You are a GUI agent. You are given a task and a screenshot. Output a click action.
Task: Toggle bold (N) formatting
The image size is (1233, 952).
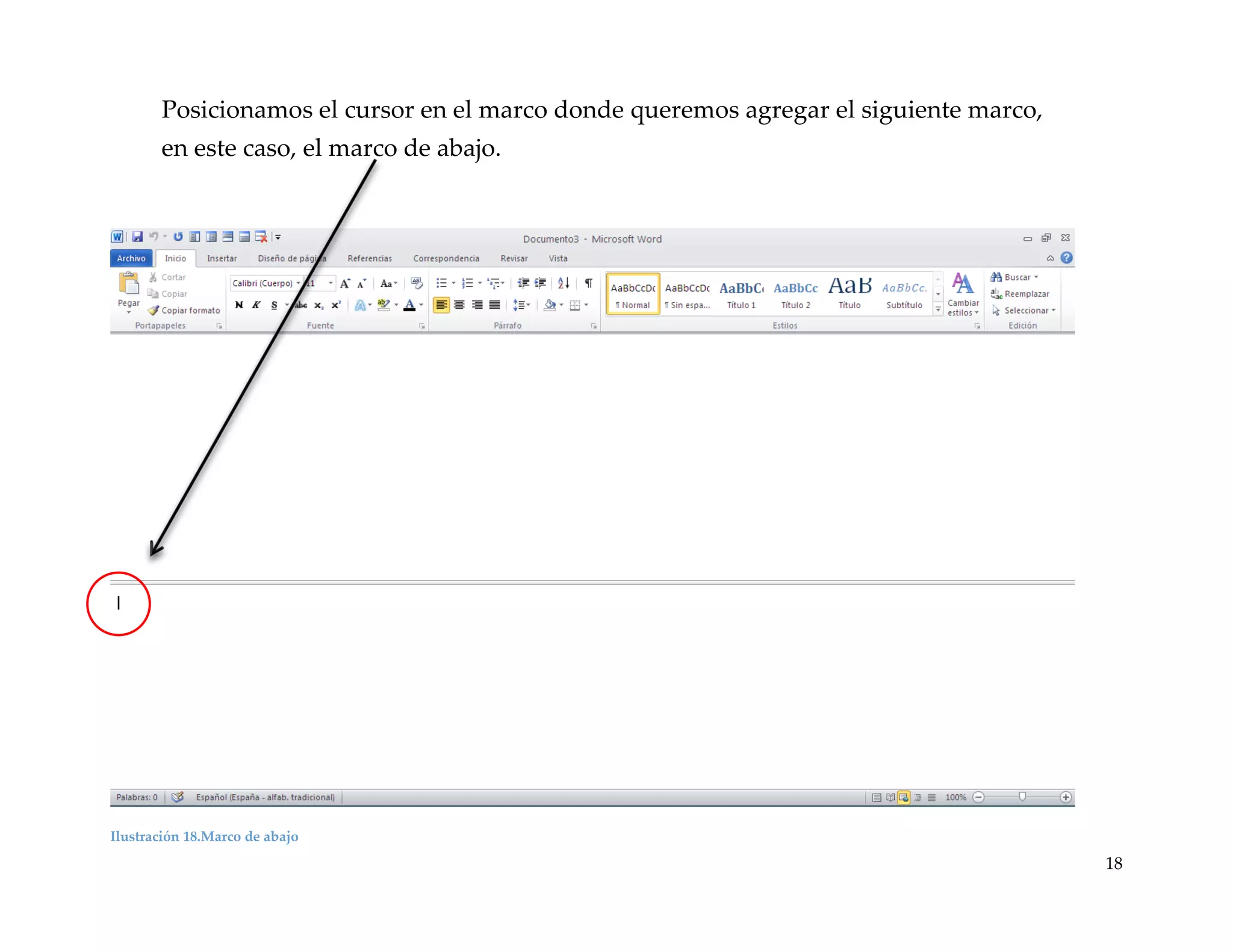pos(239,305)
